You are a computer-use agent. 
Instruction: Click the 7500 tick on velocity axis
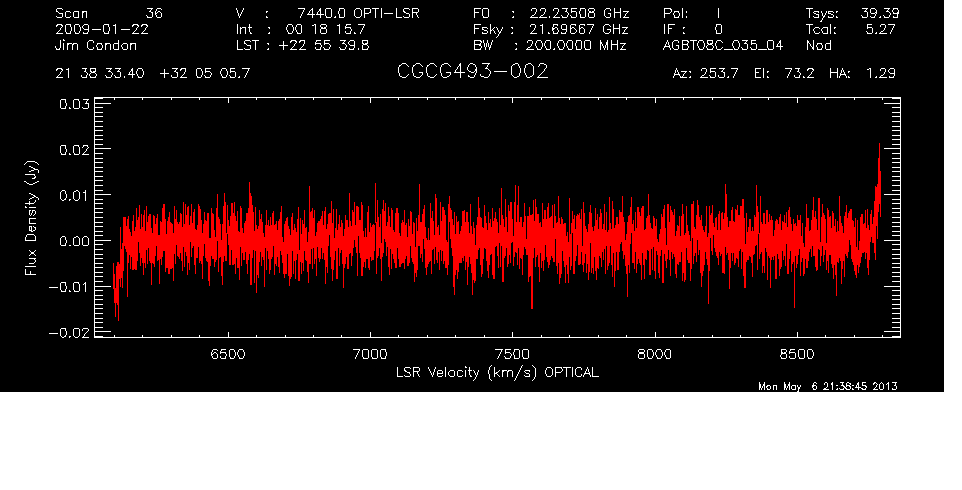(x=512, y=355)
